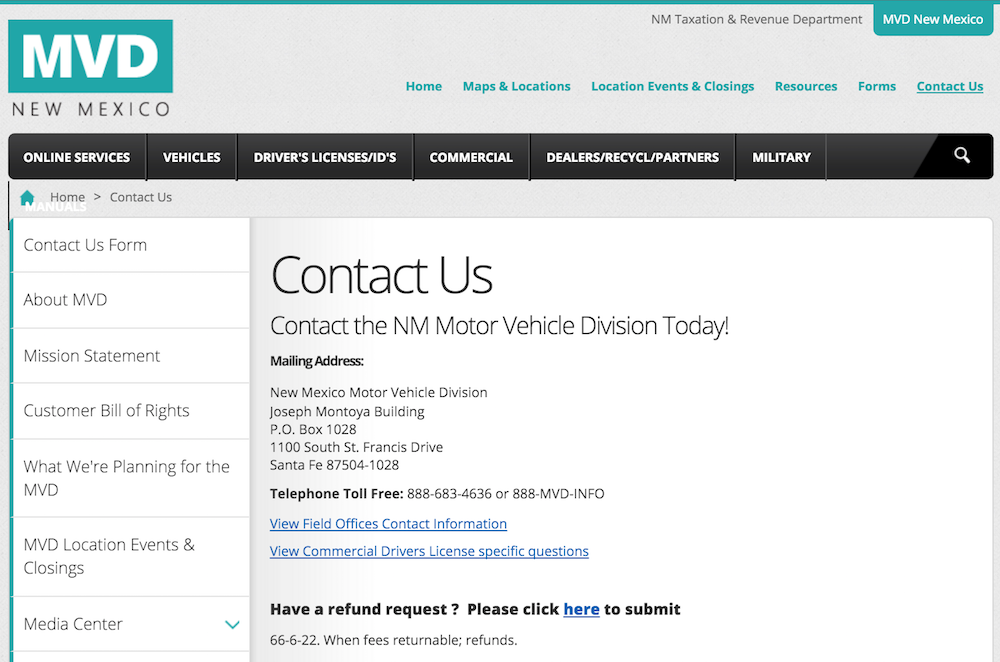The width and height of the screenshot is (1000, 662).
Task: Click the home icon in breadcrumb
Action: [27, 198]
